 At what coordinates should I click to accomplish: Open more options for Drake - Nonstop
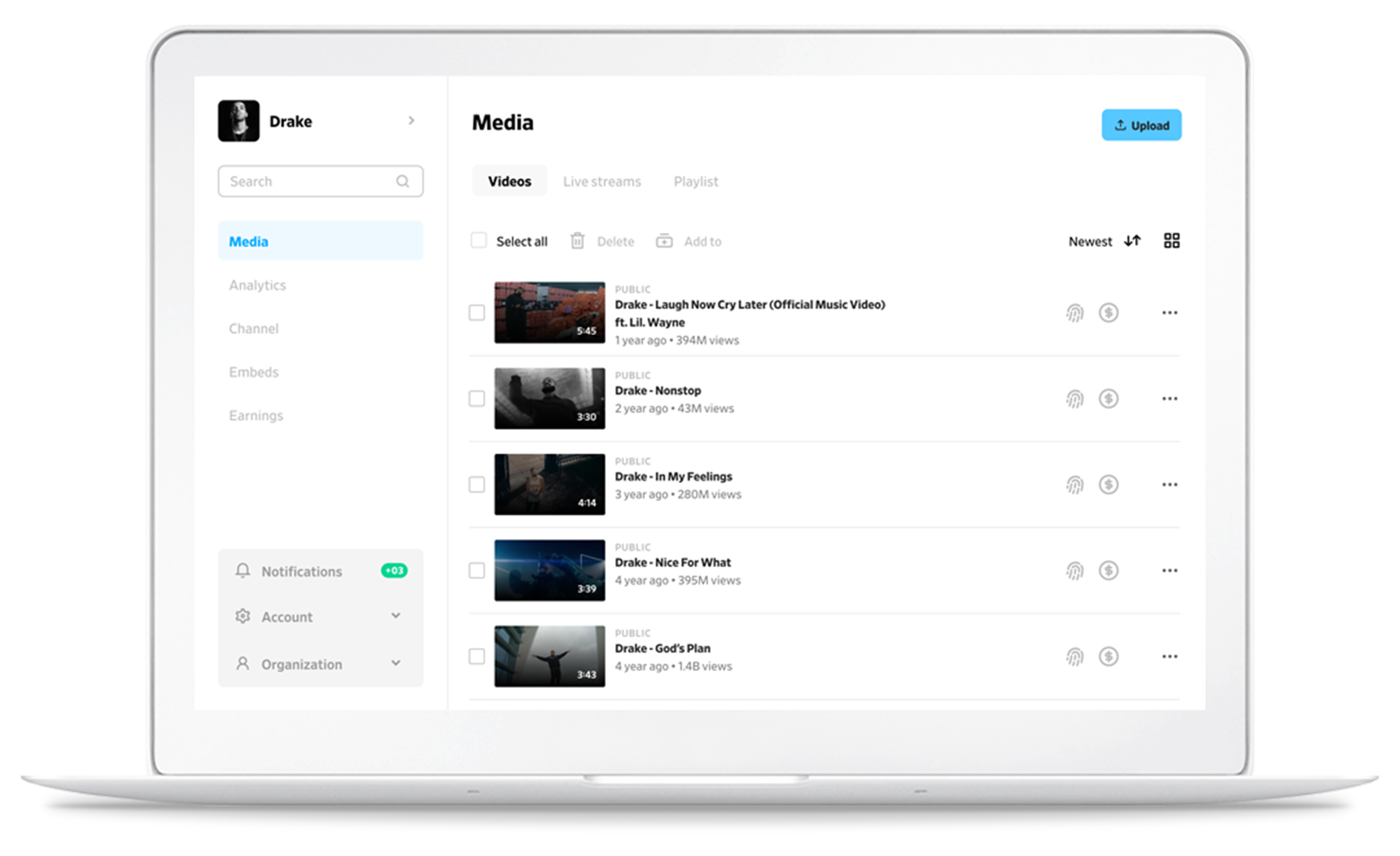click(1170, 398)
